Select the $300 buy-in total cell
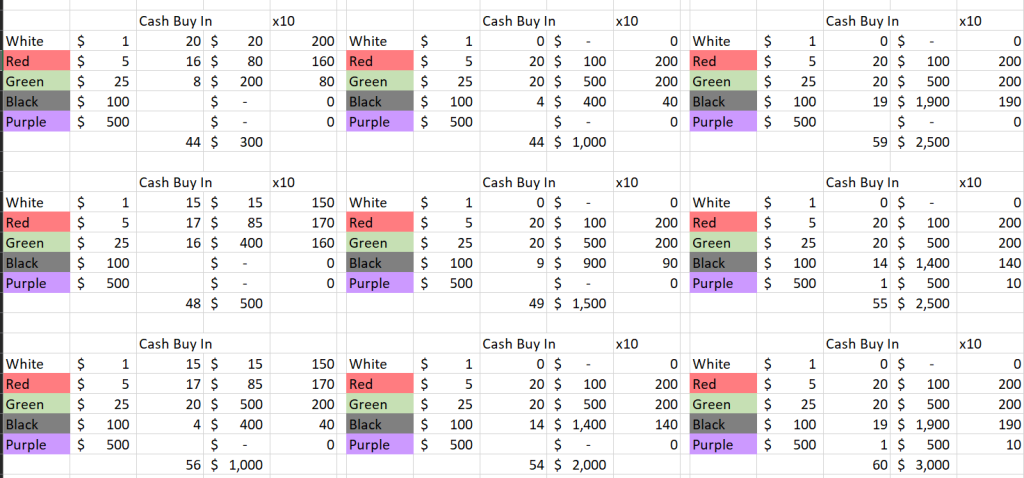 click(238, 142)
